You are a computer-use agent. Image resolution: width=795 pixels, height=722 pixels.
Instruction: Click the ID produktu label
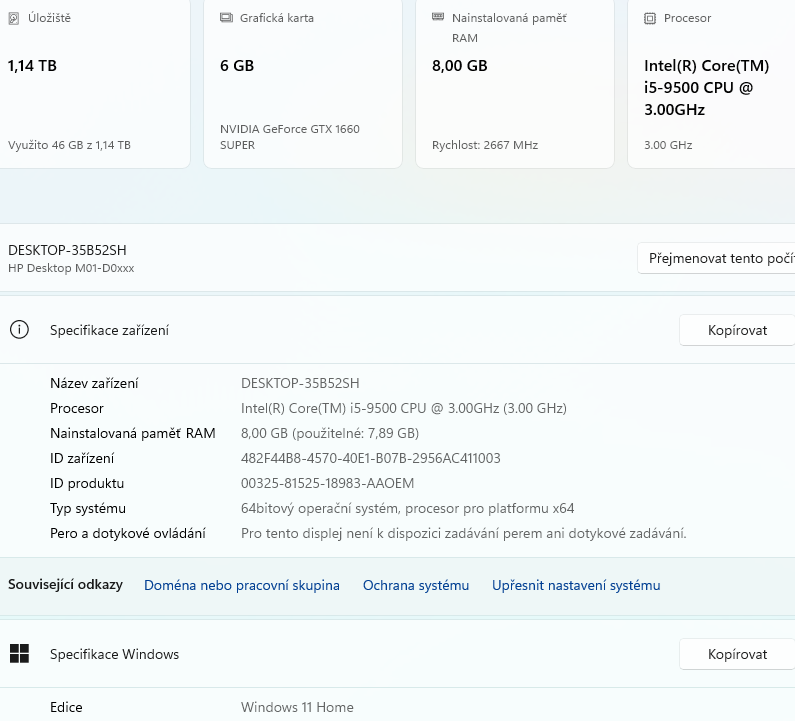pyautogui.click(x=87, y=483)
